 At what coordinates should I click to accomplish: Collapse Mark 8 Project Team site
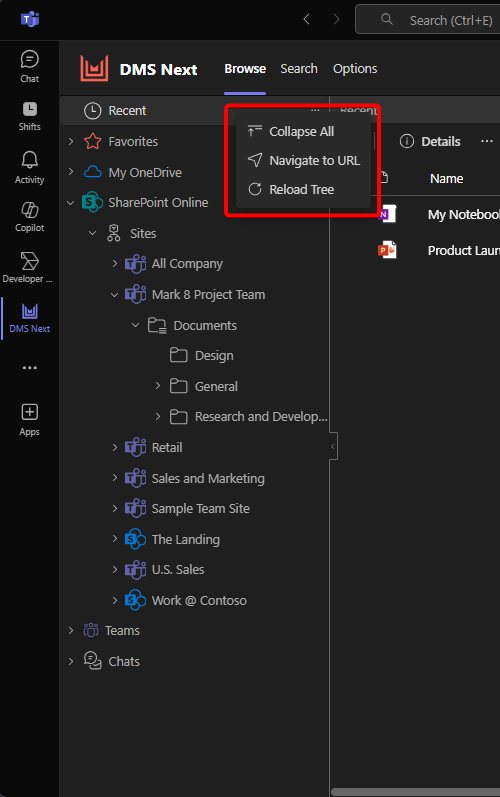point(115,295)
